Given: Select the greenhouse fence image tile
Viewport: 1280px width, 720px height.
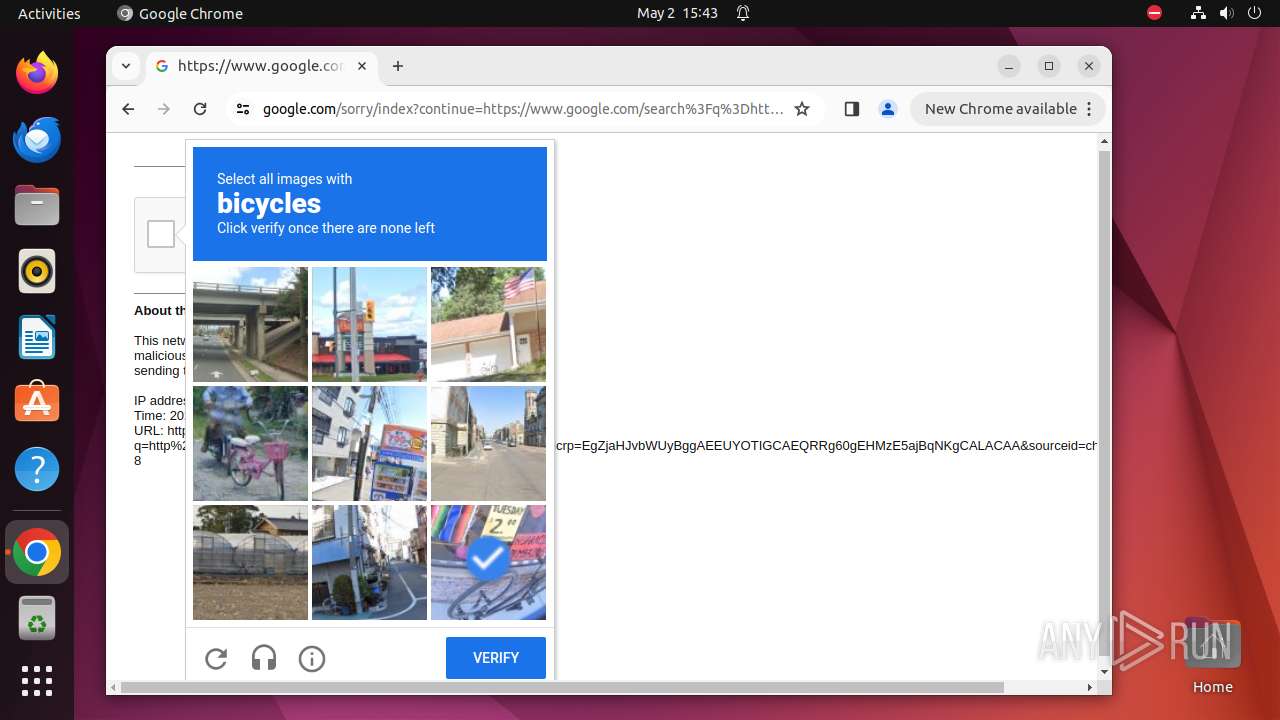Looking at the screenshot, I should [250, 562].
